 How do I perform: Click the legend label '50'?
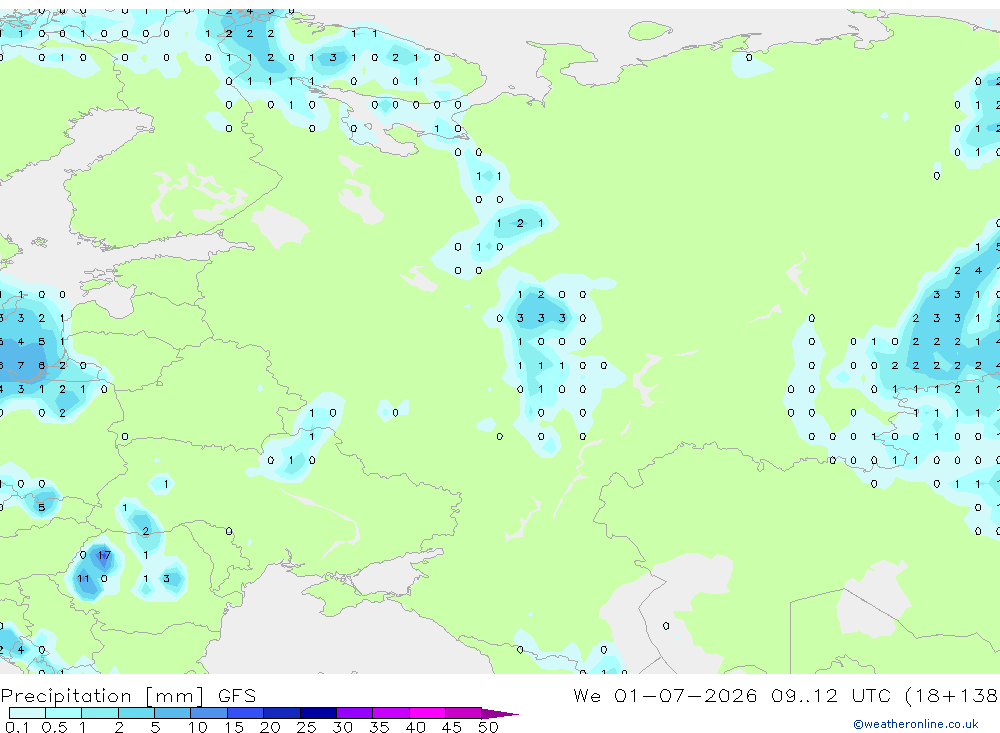coord(488,727)
